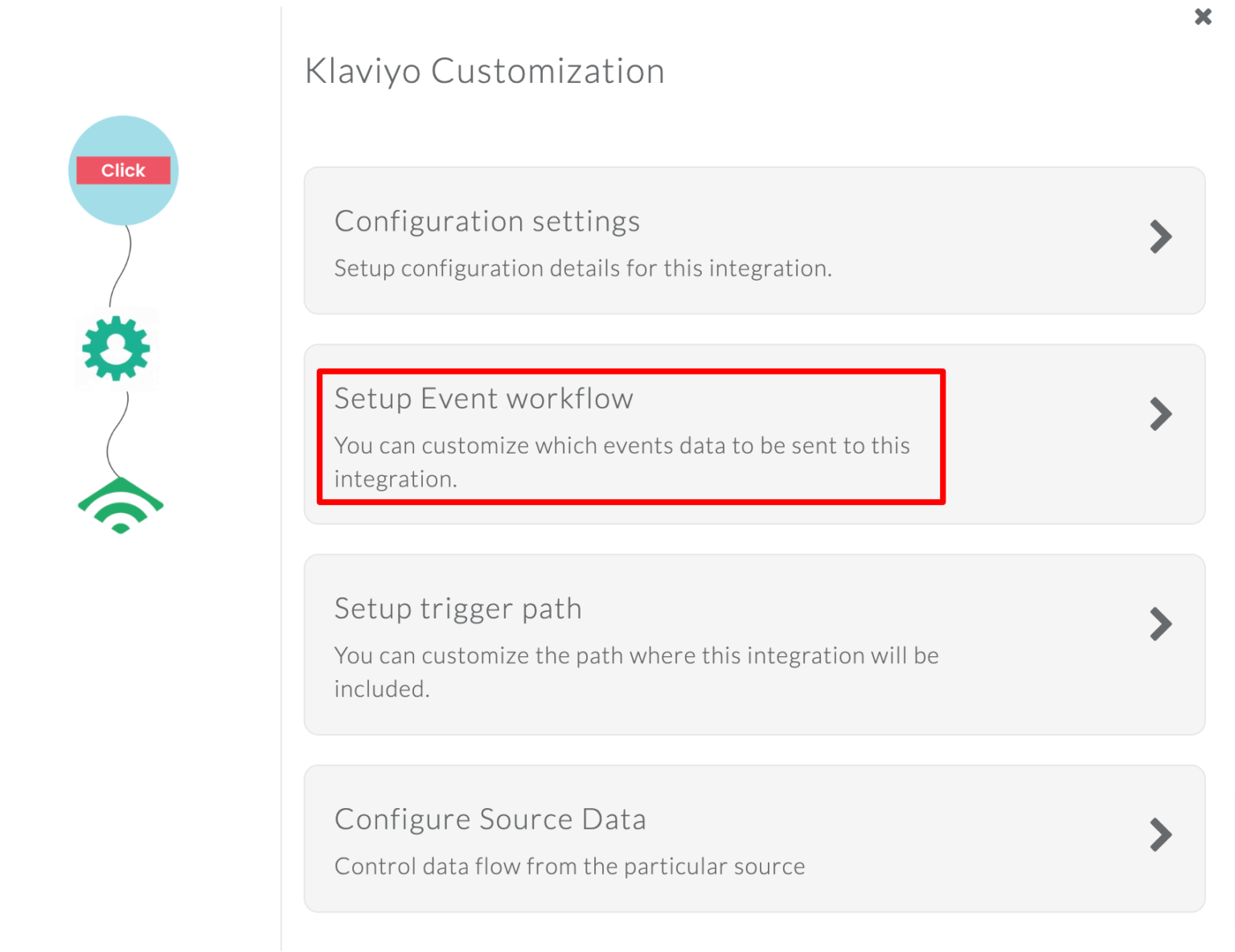Click the green wifi signal icon
The width and height of the screenshot is (1235, 952).
point(121,503)
